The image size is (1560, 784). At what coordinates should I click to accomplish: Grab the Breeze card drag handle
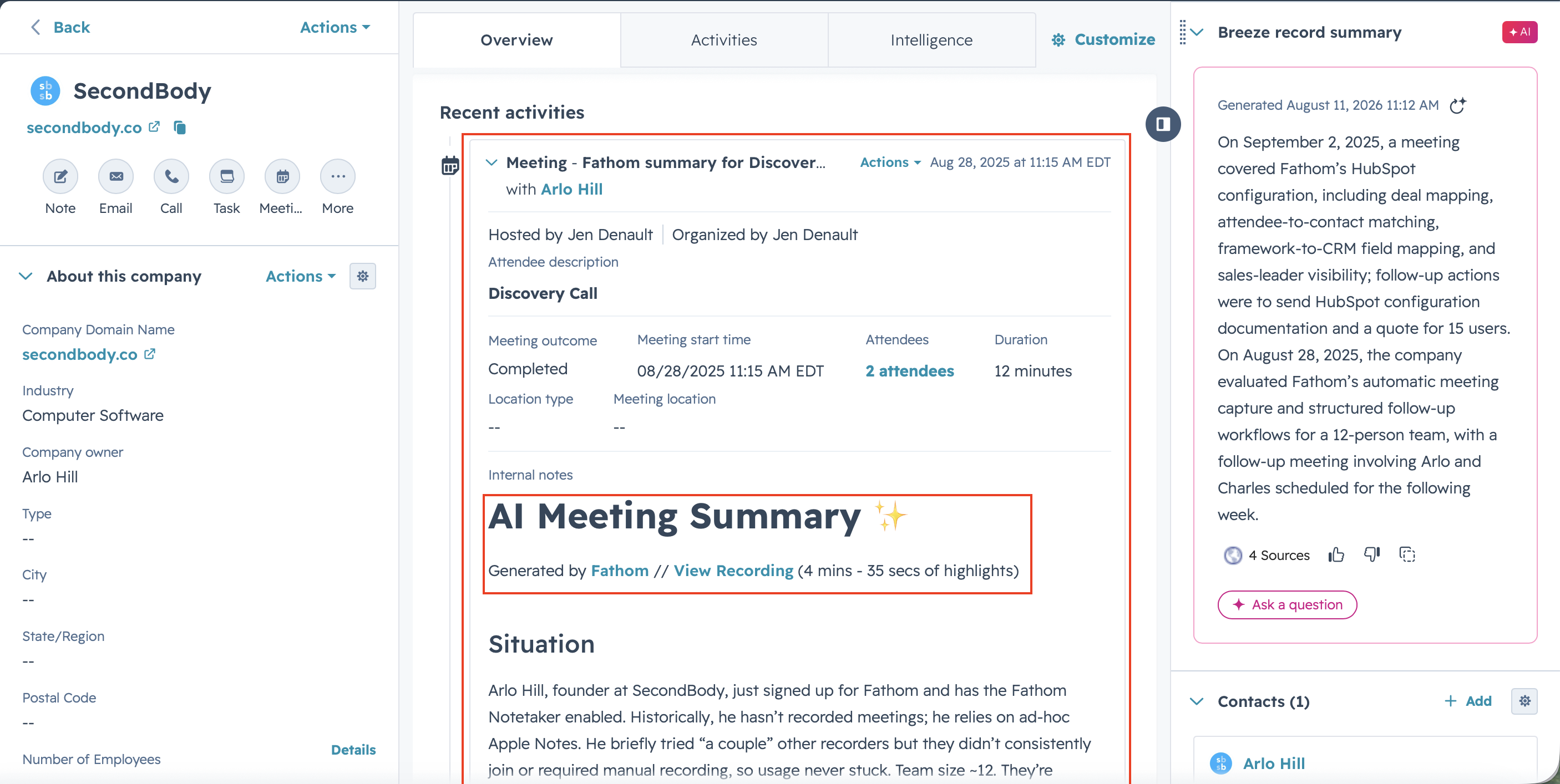click(x=1182, y=32)
